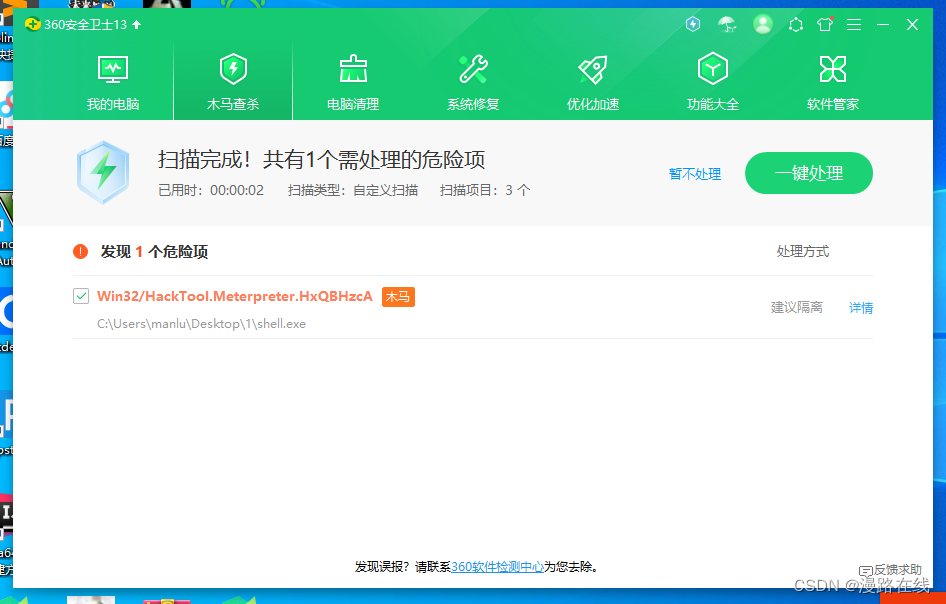The height and width of the screenshot is (604, 946).
Task: Click the threat name Win32/HackTool.Meterpreter.HxQBHzcA
Action: click(x=235, y=296)
